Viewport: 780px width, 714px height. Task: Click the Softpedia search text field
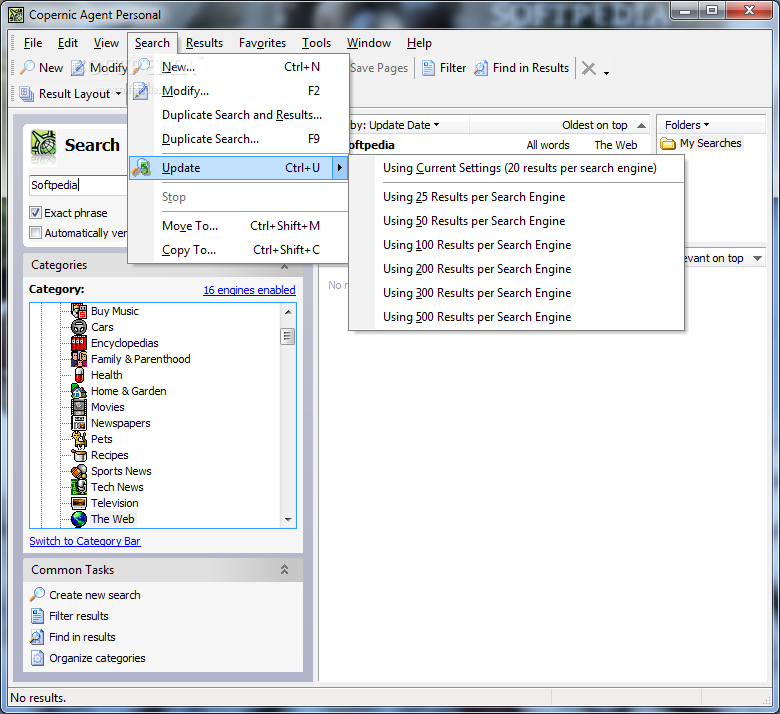[78, 185]
